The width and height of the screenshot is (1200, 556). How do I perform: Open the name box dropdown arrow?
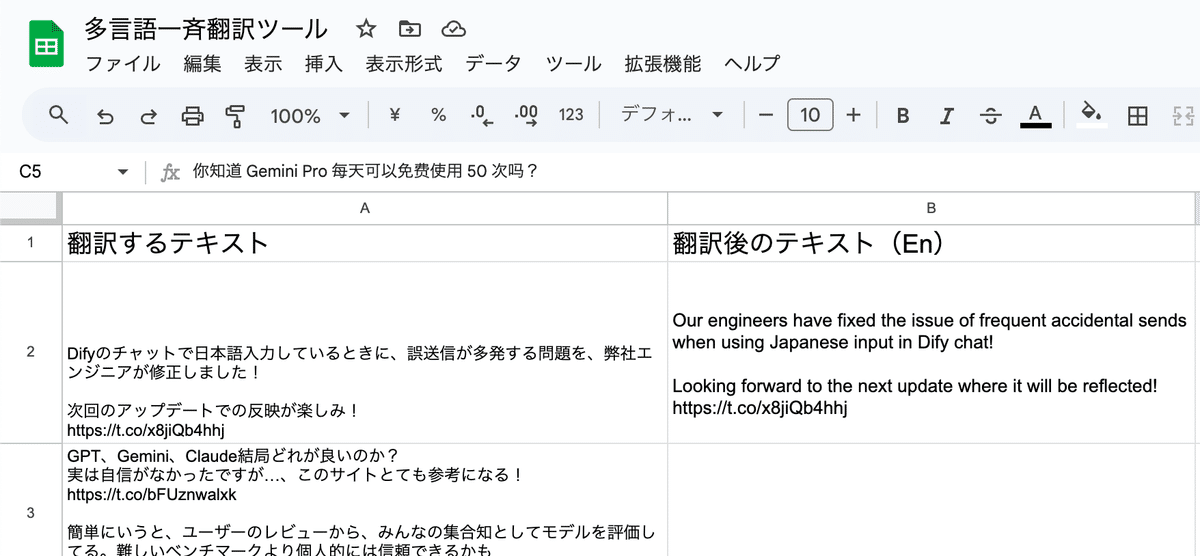123,172
